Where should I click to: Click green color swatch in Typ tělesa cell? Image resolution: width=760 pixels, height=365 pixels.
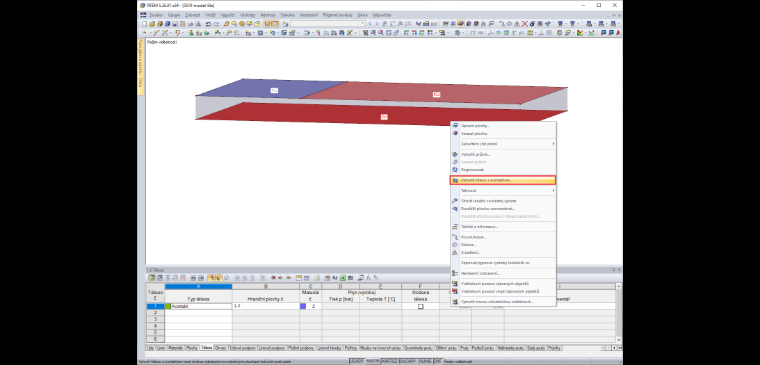point(168,306)
